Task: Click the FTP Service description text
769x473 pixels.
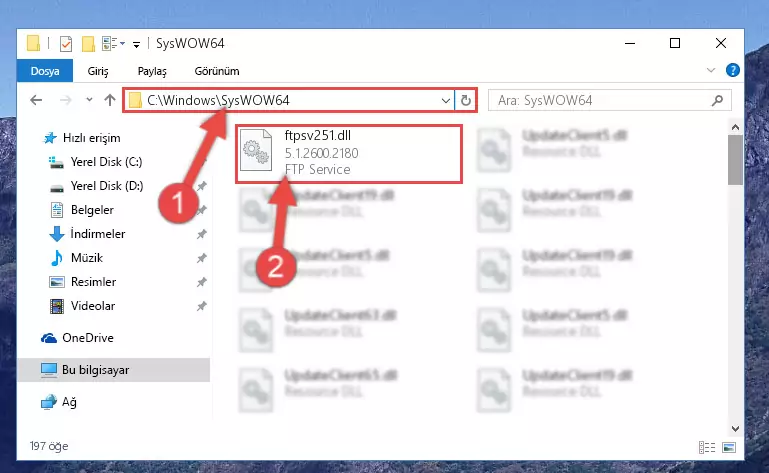Action: click(x=318, y=169)
